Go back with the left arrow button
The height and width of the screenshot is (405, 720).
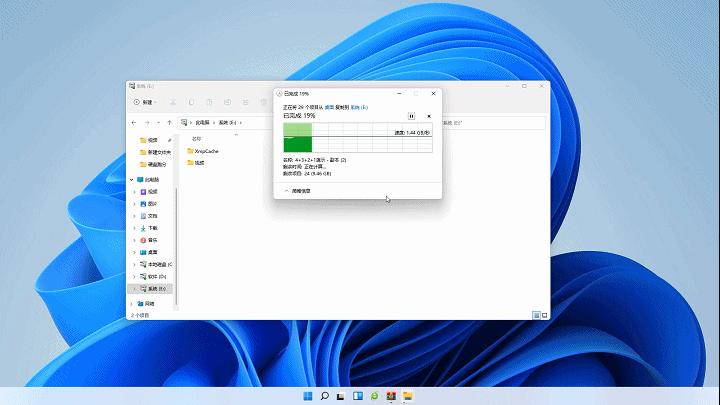tap(134, 123)
